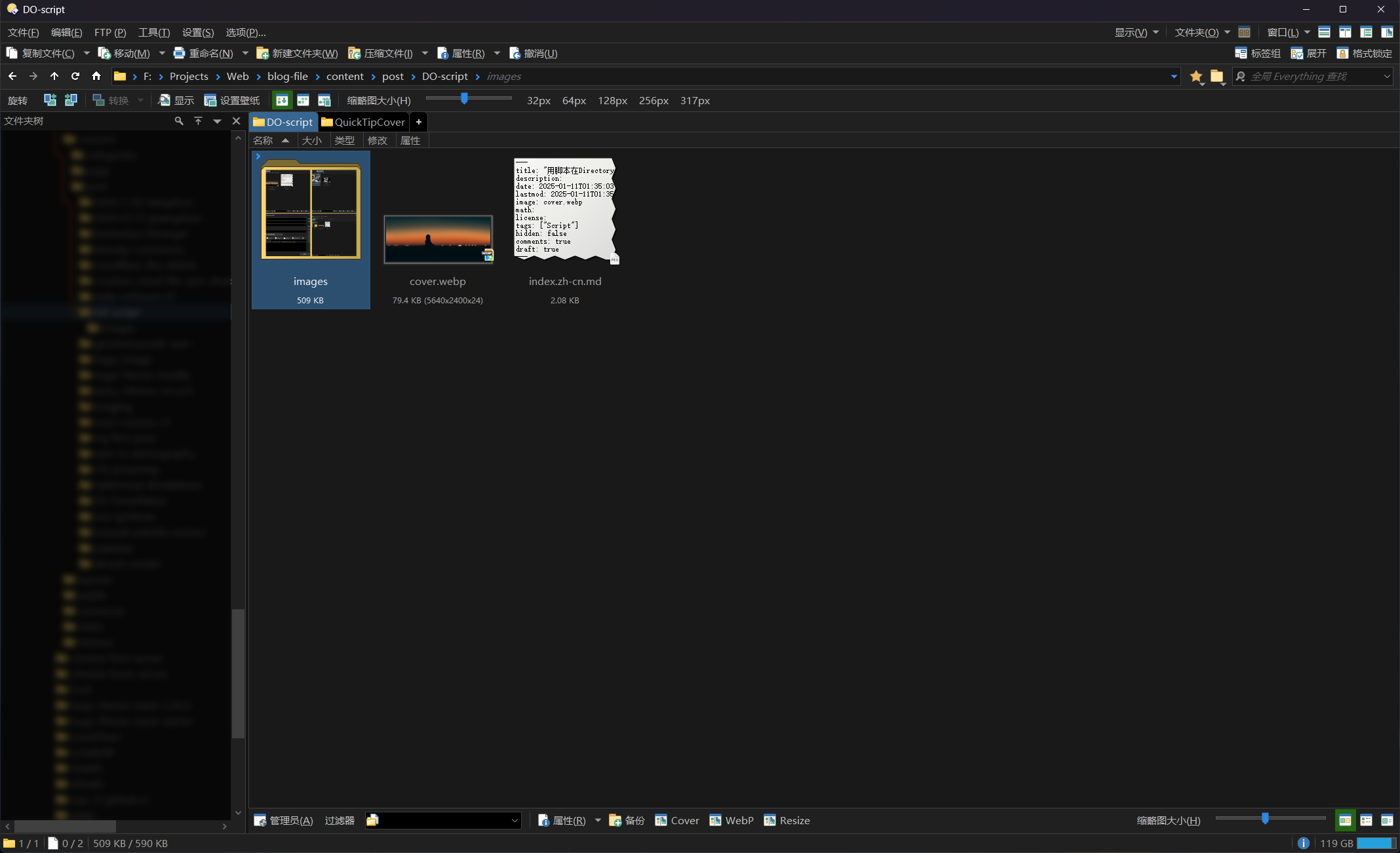Click the 标签组 tab group icon

tap(1240, 53)
